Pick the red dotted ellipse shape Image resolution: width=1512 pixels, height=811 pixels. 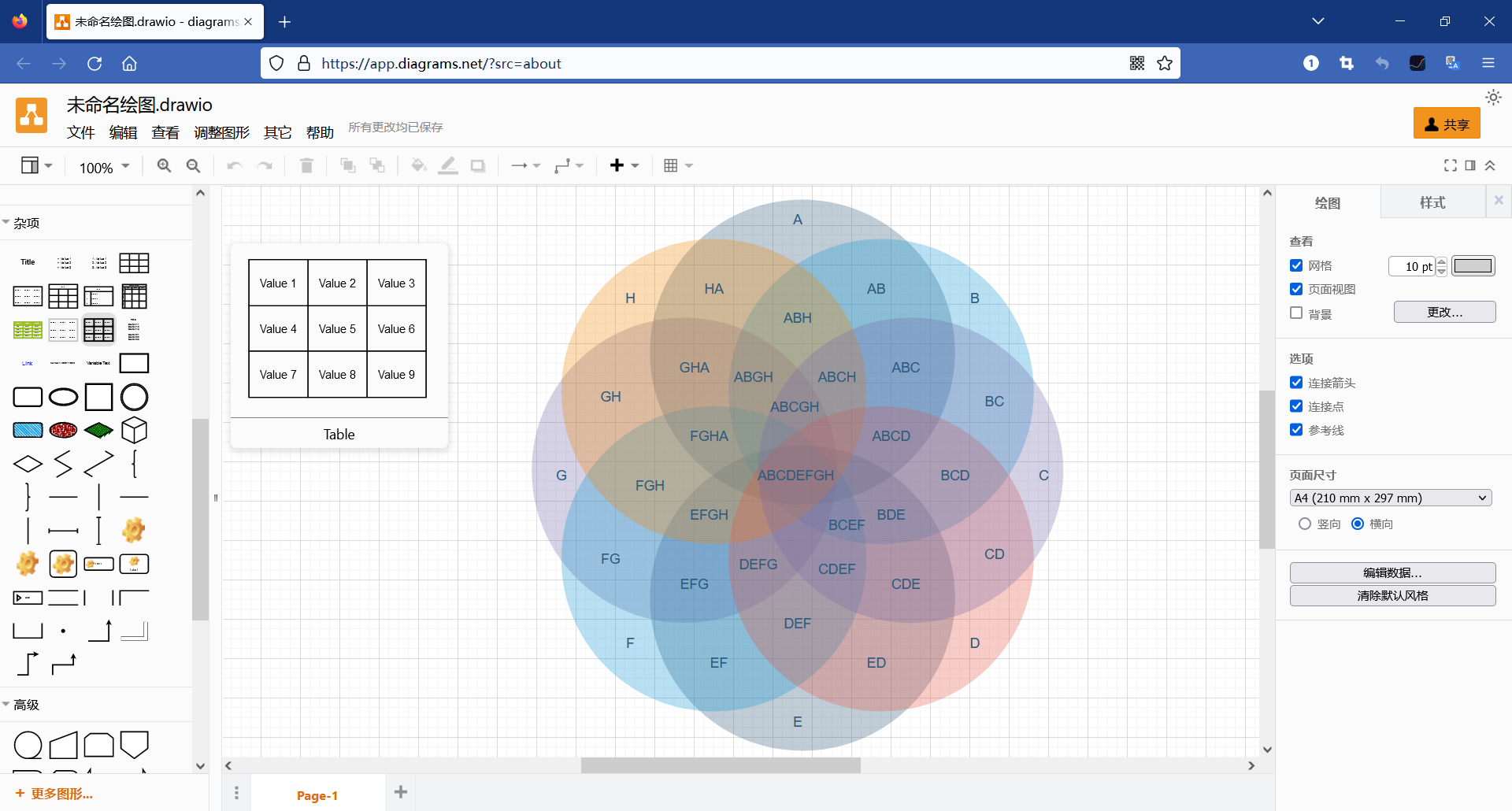point(63,430)
